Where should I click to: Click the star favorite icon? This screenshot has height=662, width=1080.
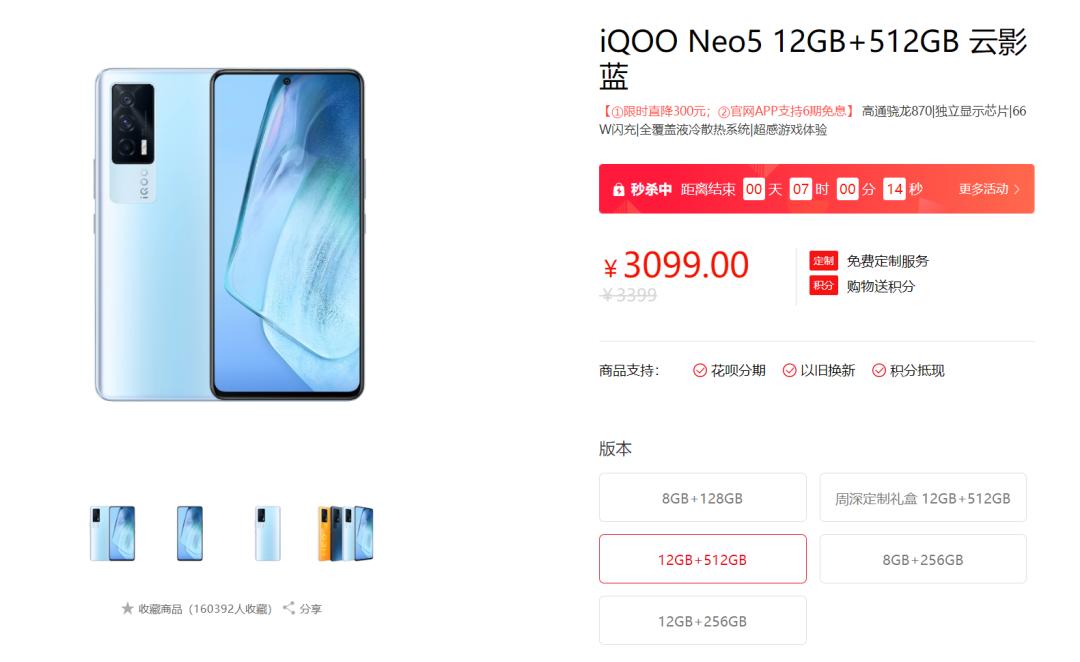(x=127, y=608)
